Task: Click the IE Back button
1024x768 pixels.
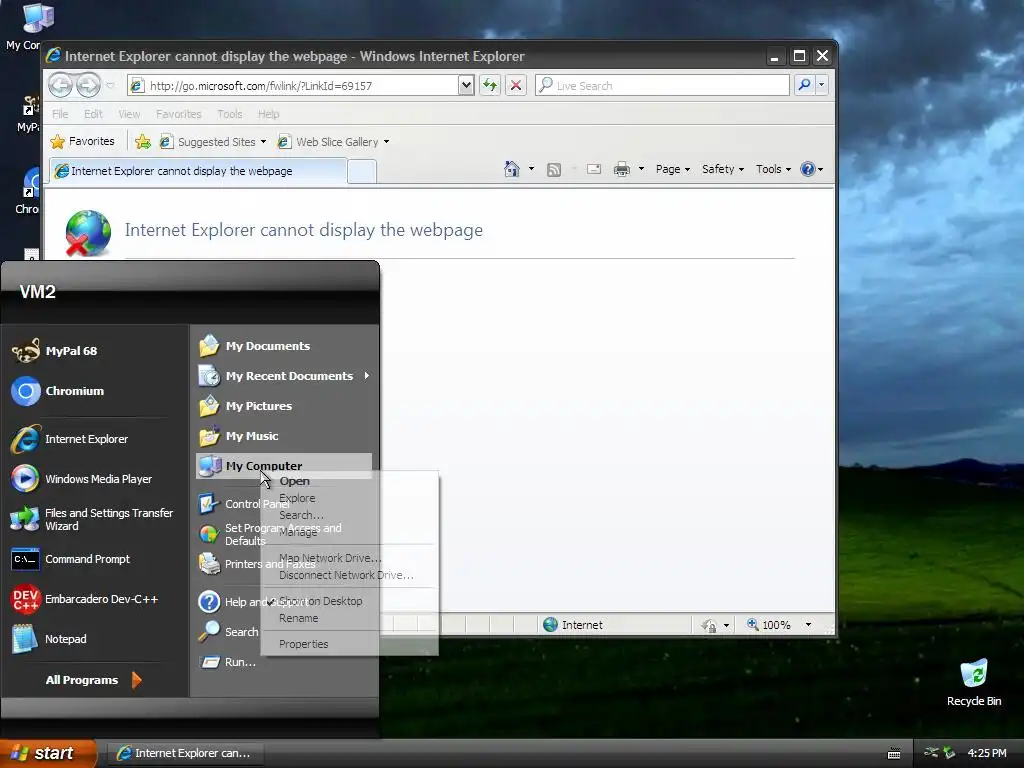Action: point(60,85)
